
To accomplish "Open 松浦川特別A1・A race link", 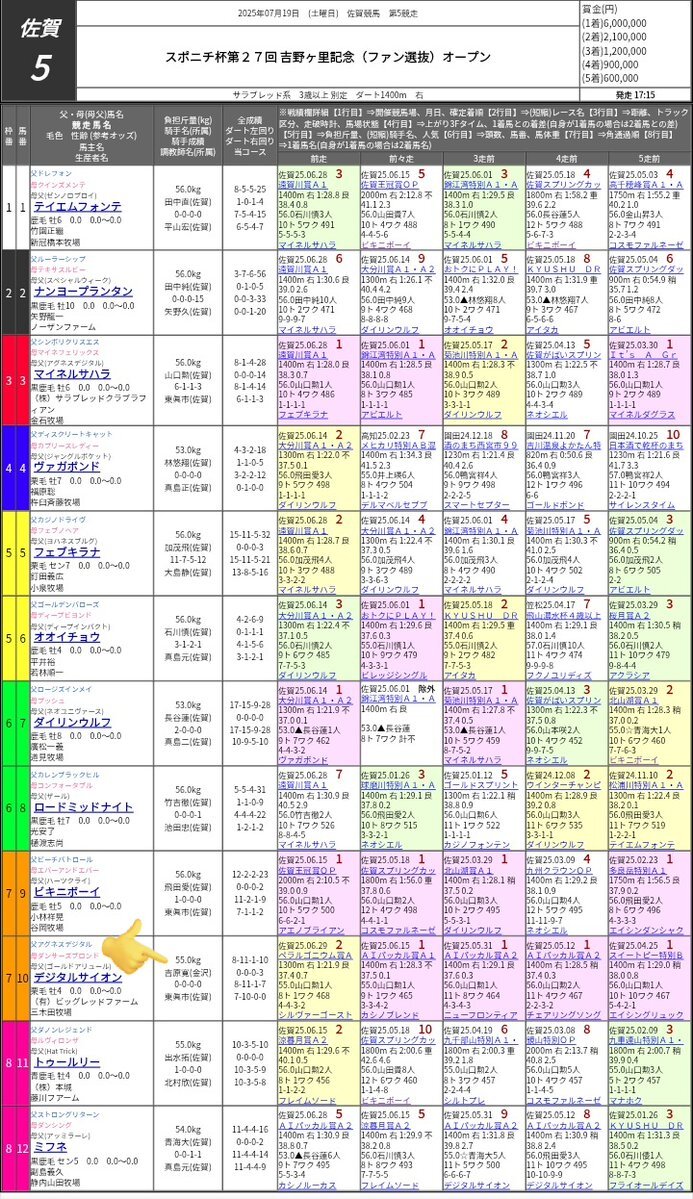I will (x=646, y=785).
